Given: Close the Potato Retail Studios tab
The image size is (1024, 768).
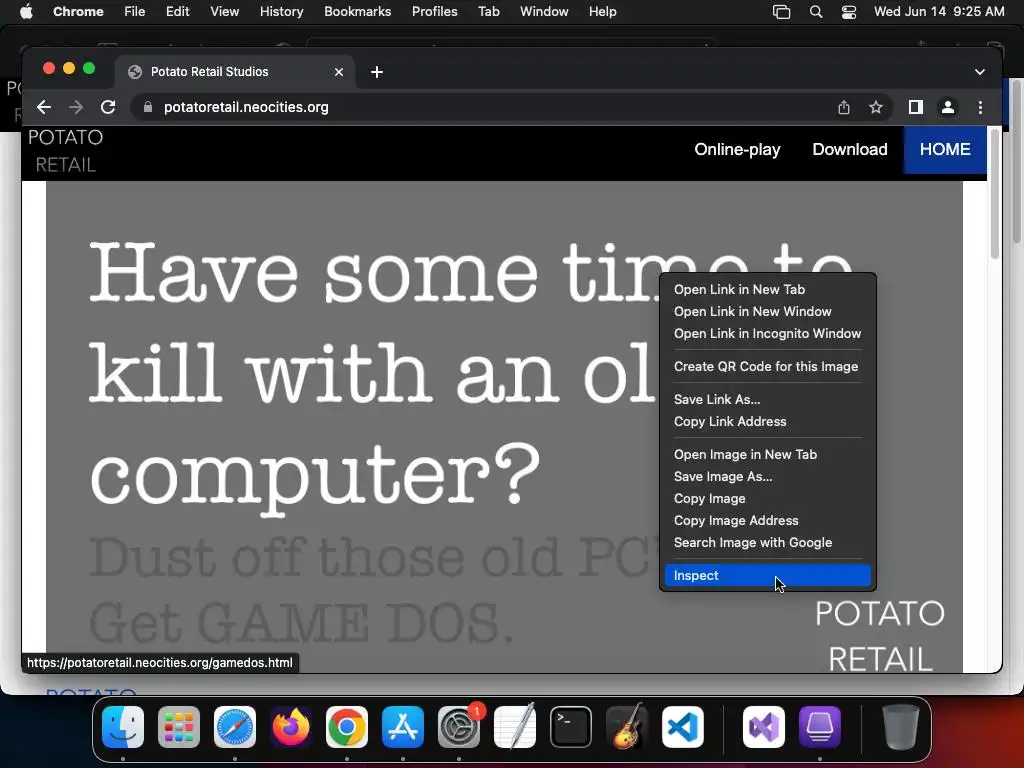Looking at the screenshot, I should [339, 72].
